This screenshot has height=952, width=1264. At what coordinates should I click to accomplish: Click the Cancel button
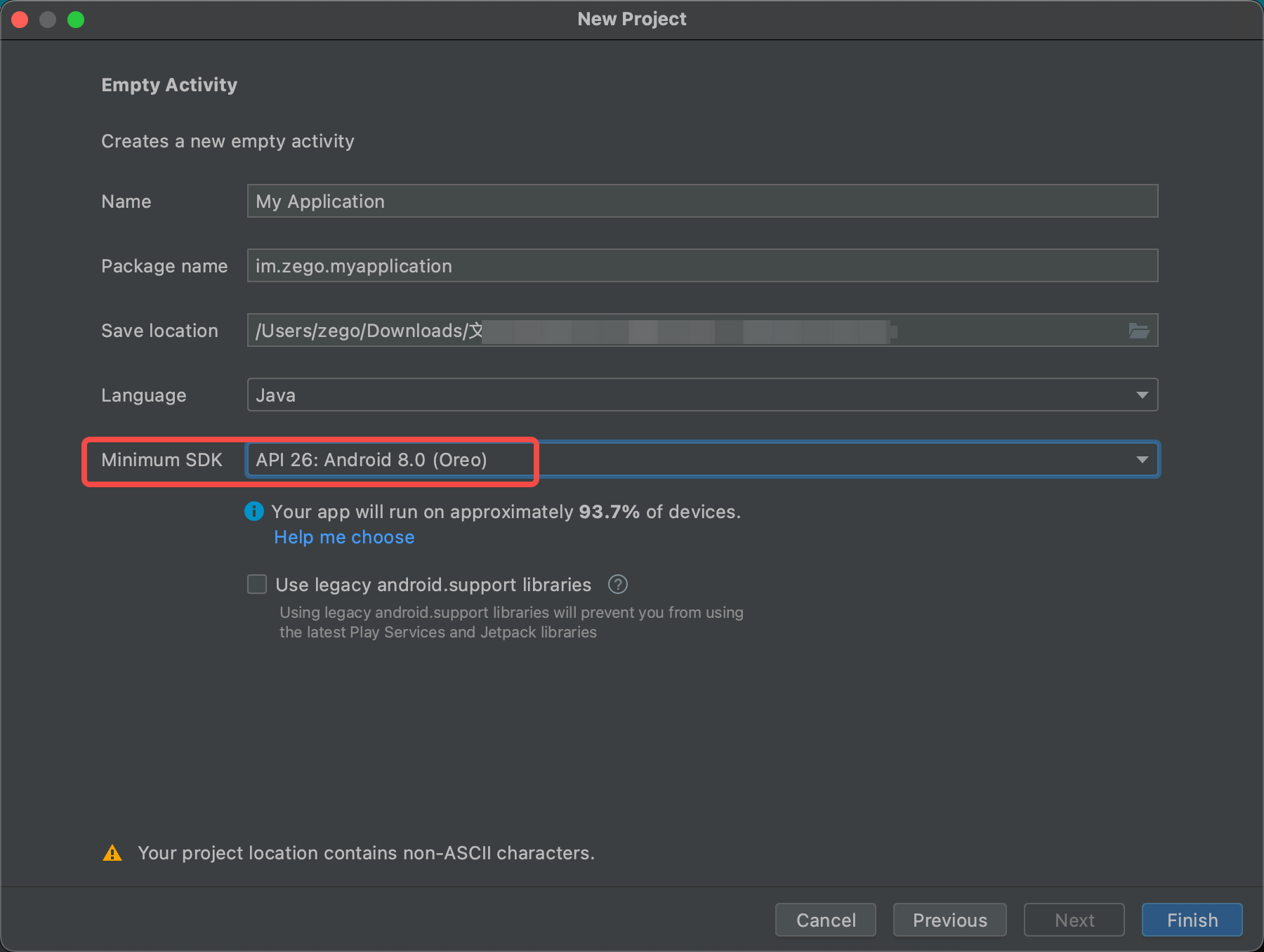coord(826,920)
